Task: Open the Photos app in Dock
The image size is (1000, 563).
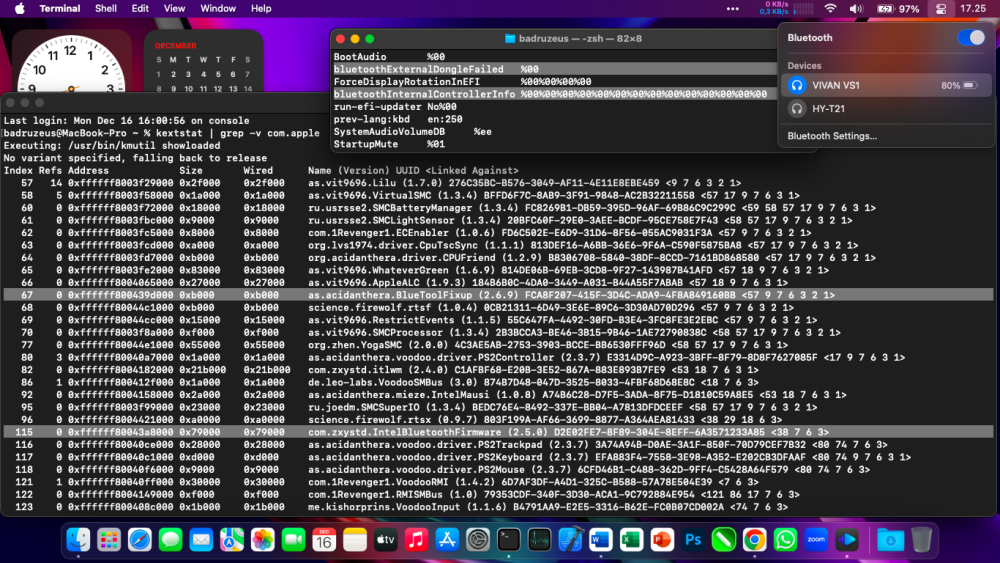Action: click(x=263, y=540)
